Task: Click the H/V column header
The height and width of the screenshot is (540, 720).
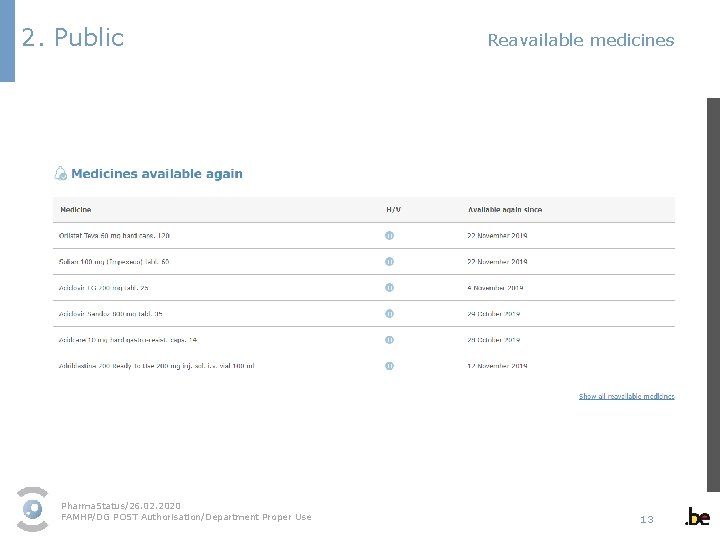Action: (x=394, y=210)
